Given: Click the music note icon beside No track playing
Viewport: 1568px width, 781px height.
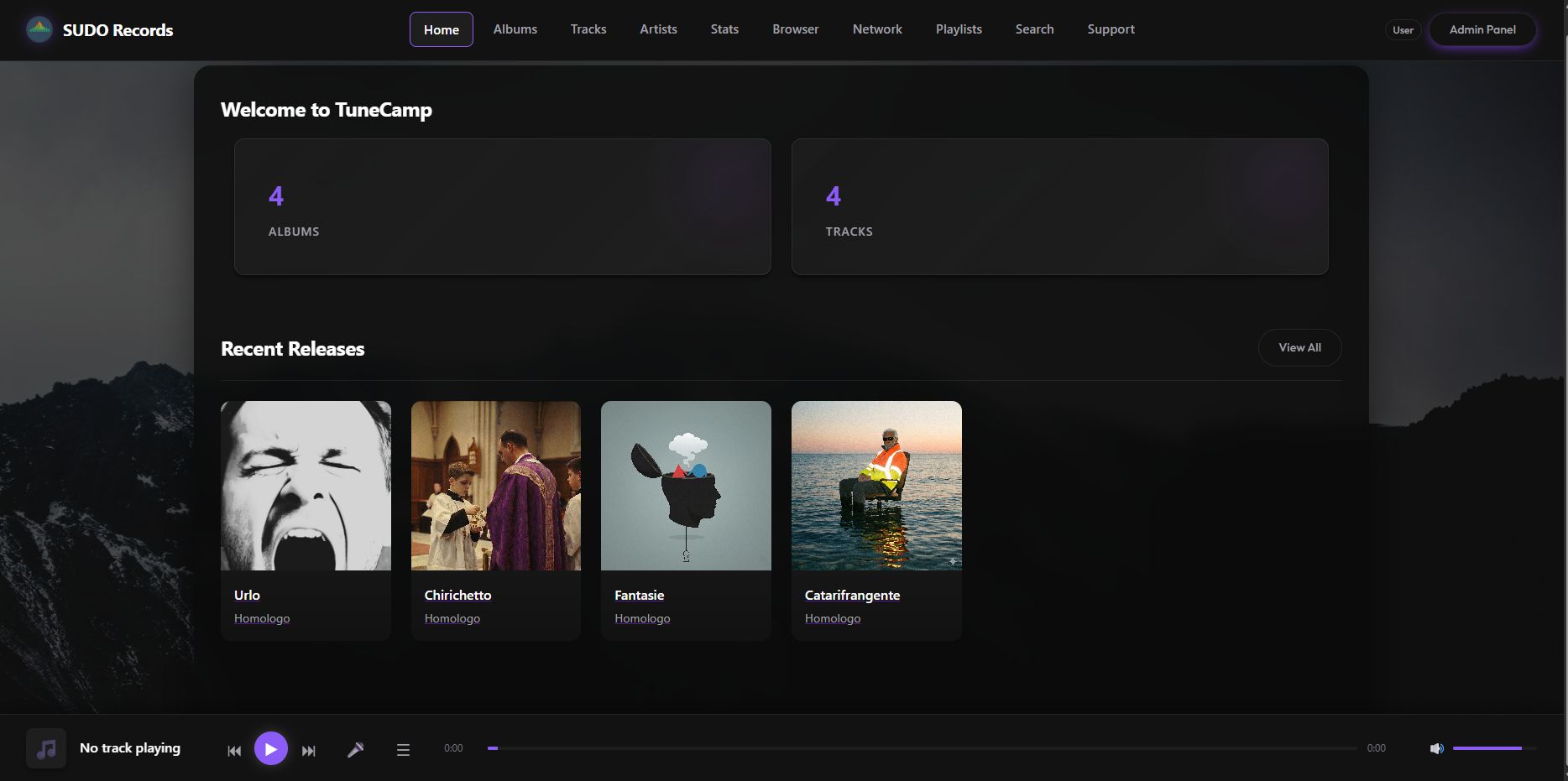Looking at the screenshot, I should [45, 747].
